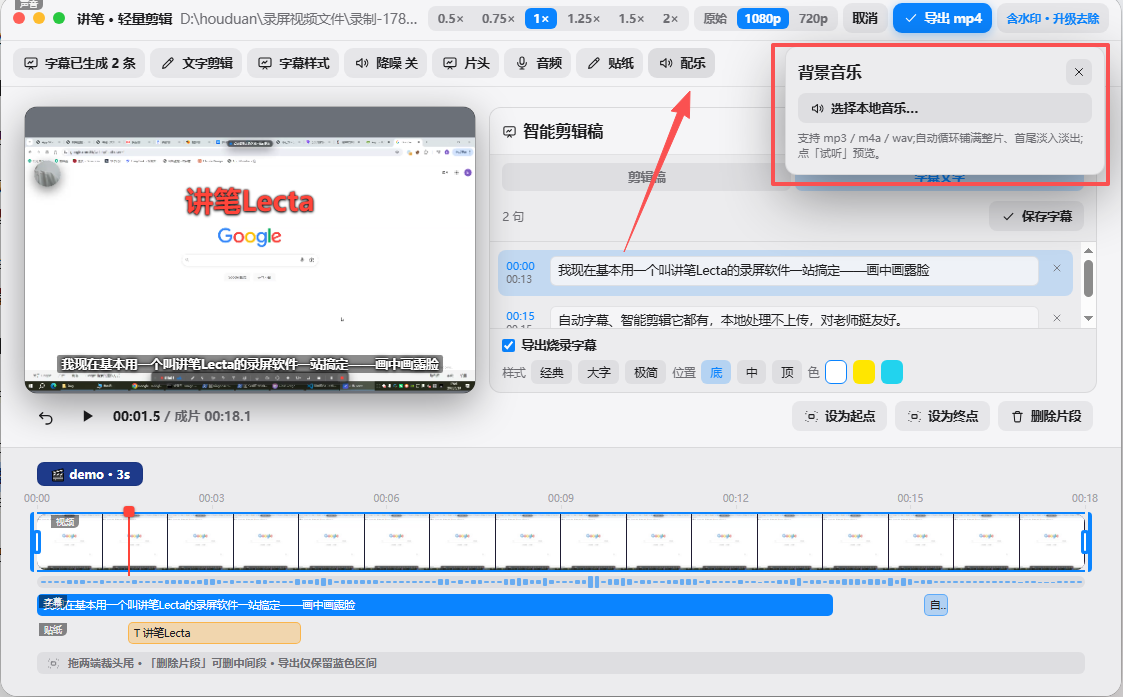Click 含水印 · 升级去除 upgrade link
Screen dimensions: 1123x697
[1052, 19]
